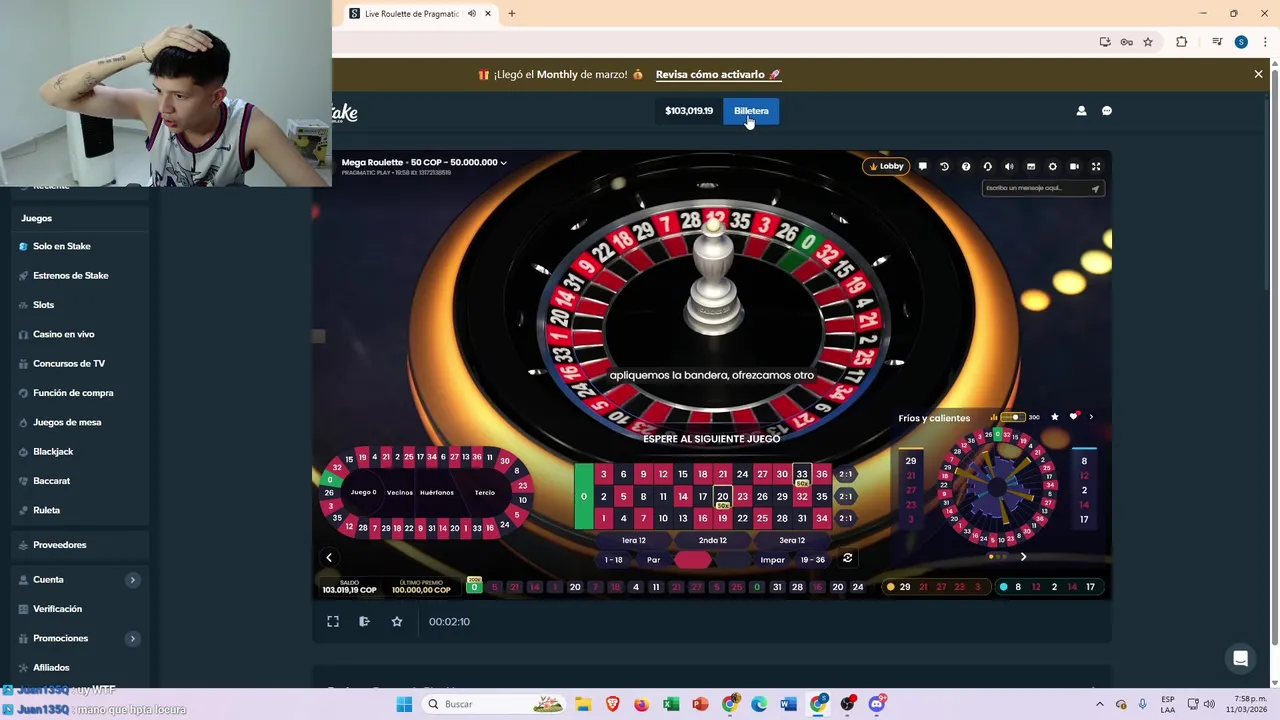Image resolution: width=1280 pixels, height=720 pixels.
Task: Expand Fríos y calientes panel right chevron
Action: pos(1091,417)
